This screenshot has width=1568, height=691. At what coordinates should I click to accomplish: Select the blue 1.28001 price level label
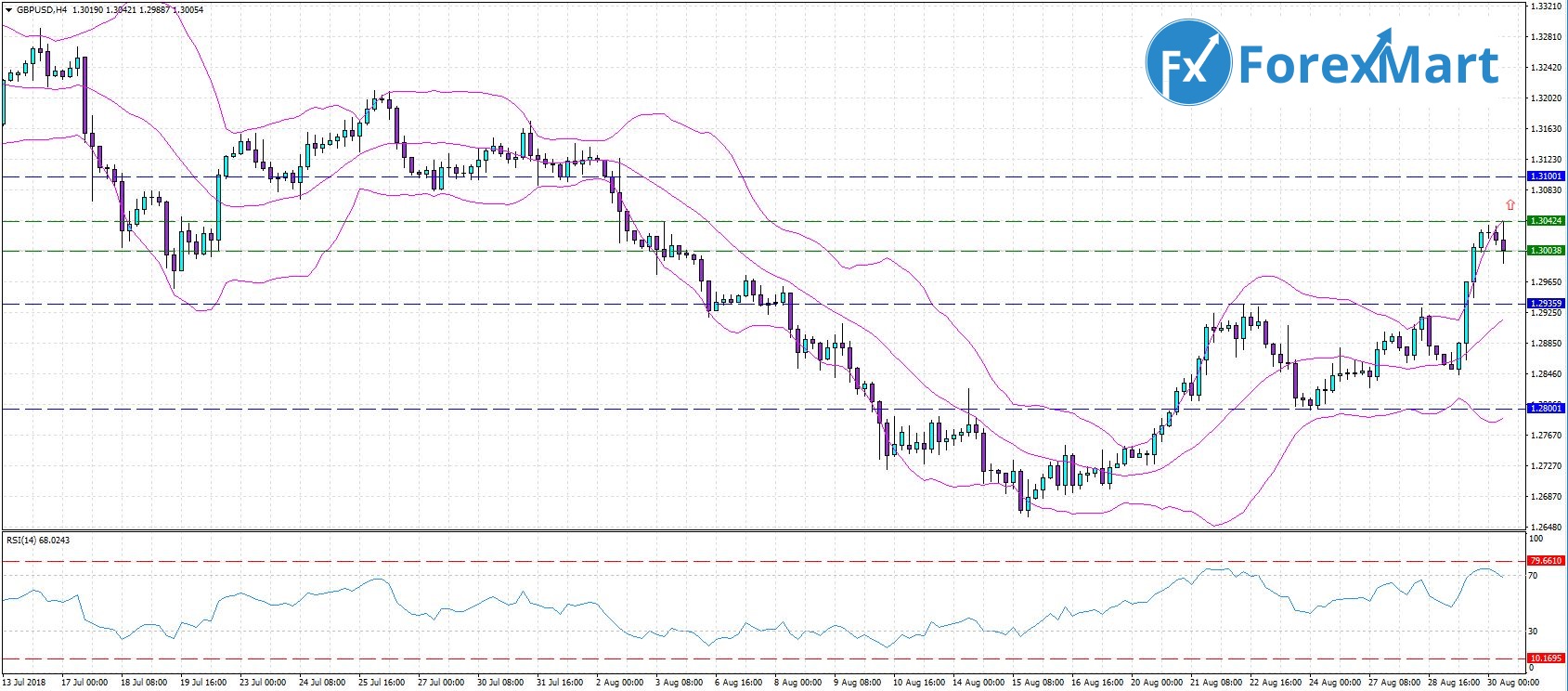point(1546,409)
